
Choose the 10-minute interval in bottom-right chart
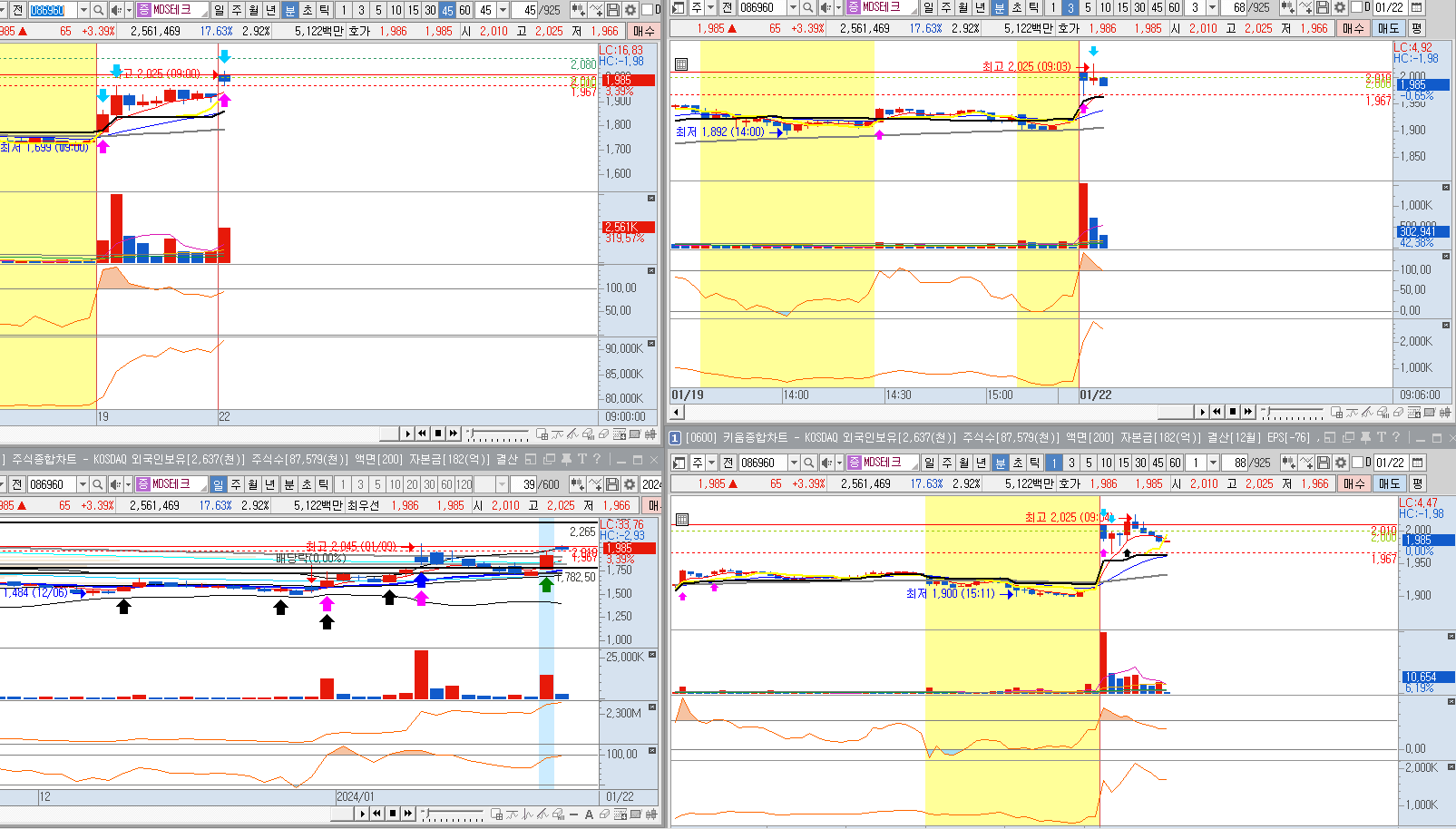[x=1107, y=463]
